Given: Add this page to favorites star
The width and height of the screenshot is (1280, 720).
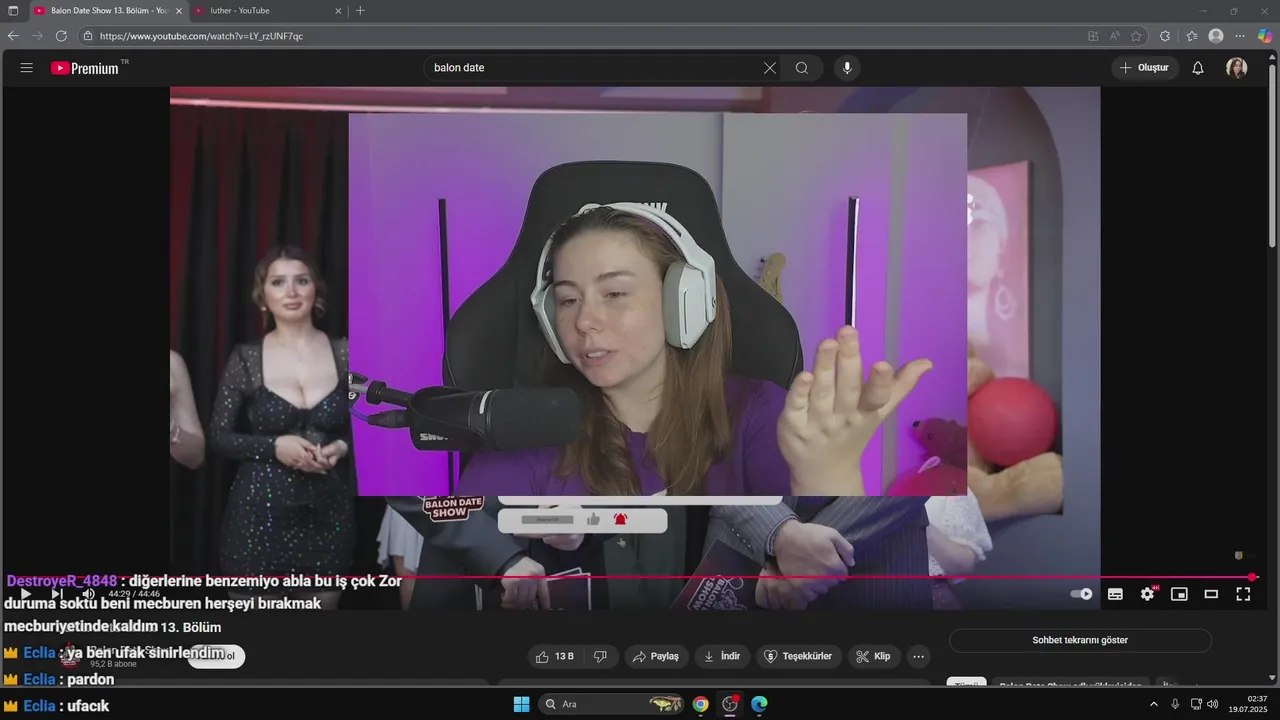Looking at the screenshot, I should pos(1136,36).
